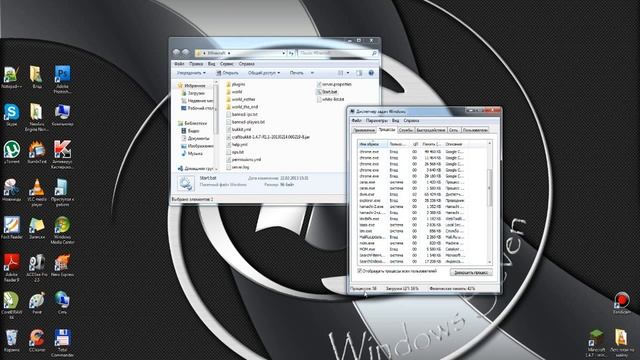Select the Downloads item in Favorites
Image resolution: width=640 pixels, height=360 pixels.
193,93
